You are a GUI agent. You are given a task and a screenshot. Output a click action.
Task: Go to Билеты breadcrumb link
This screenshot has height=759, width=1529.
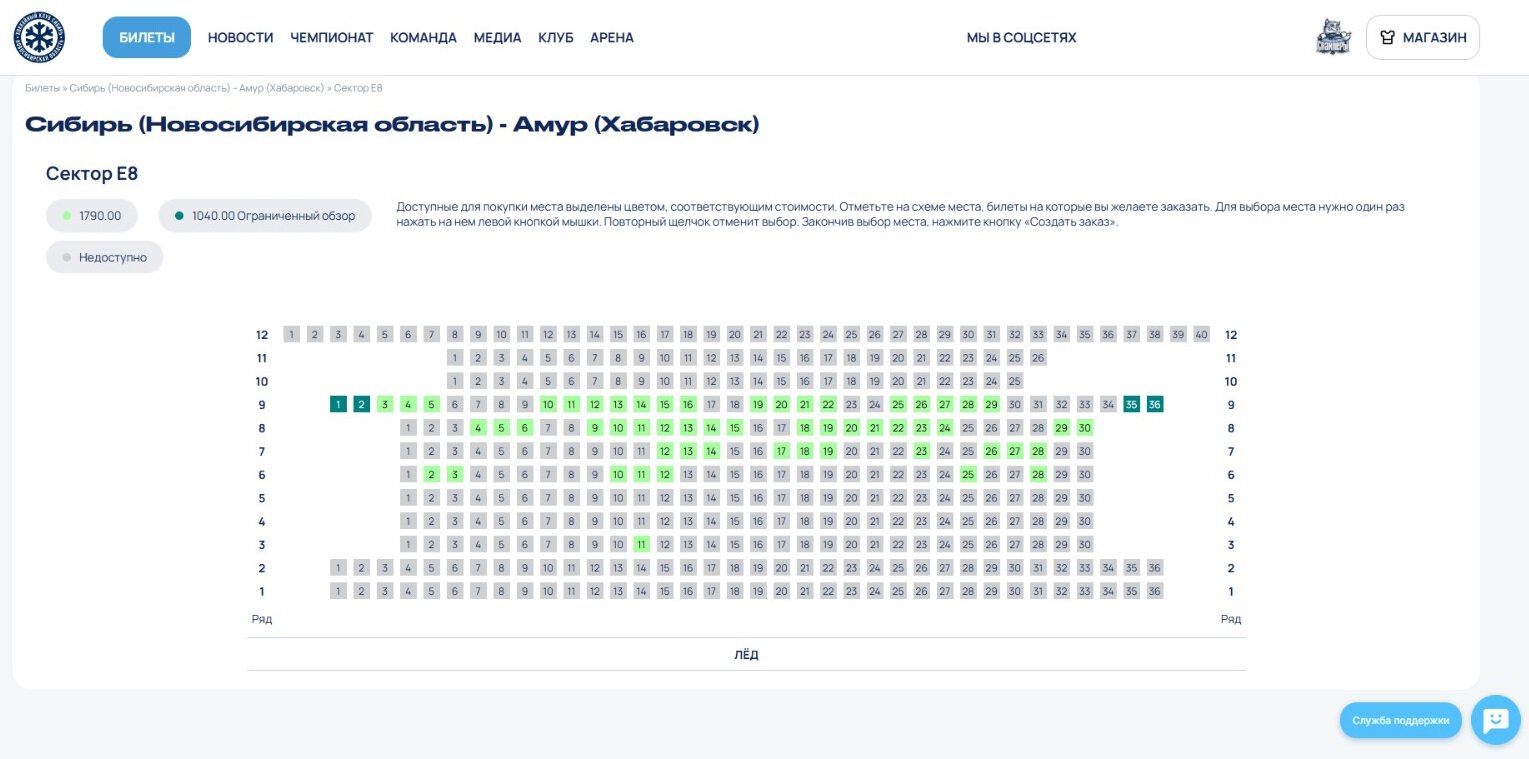(43, 88)
